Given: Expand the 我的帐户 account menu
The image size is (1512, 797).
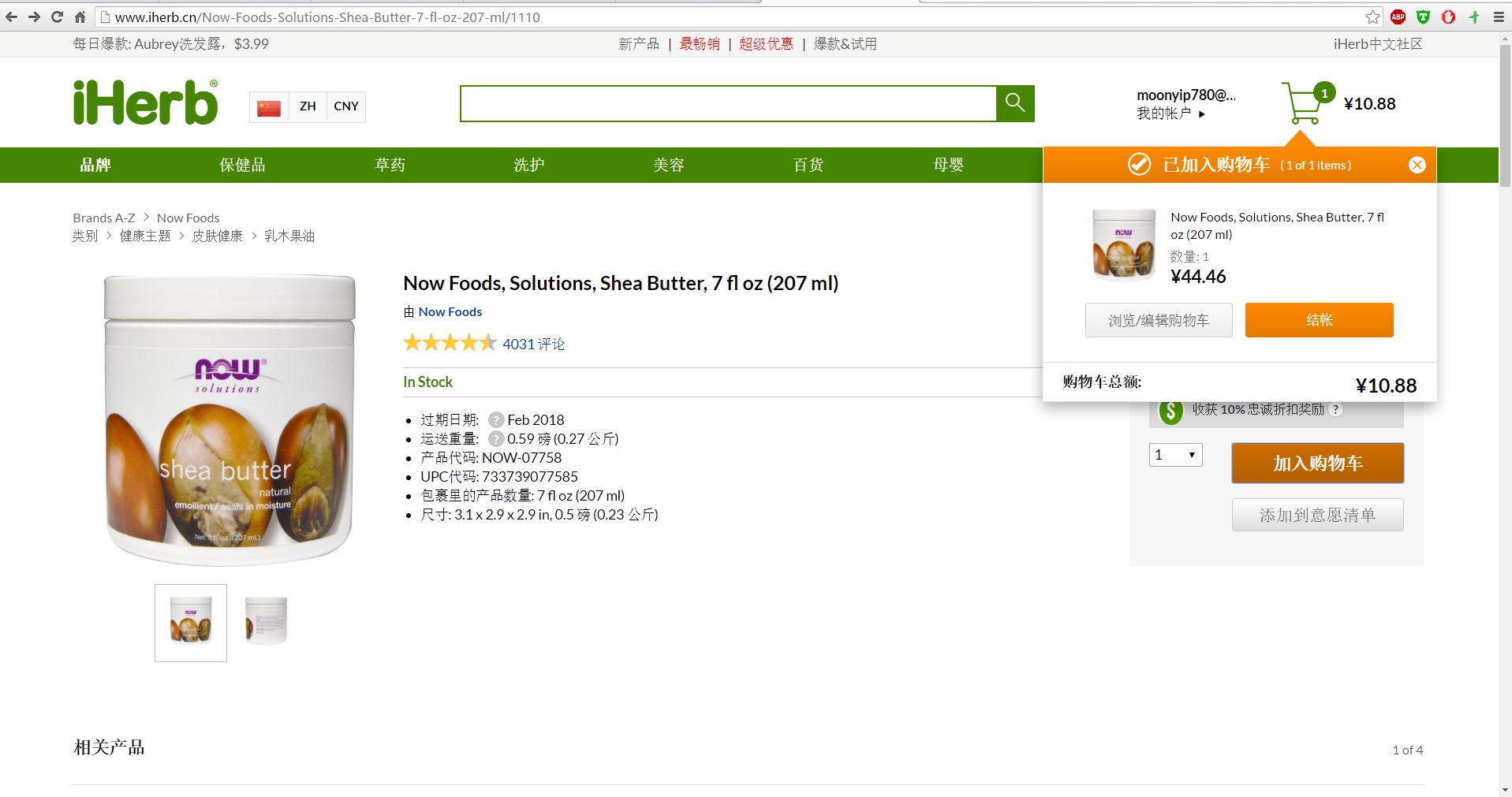Looking at the screenshot, I should pos(1170,114).
